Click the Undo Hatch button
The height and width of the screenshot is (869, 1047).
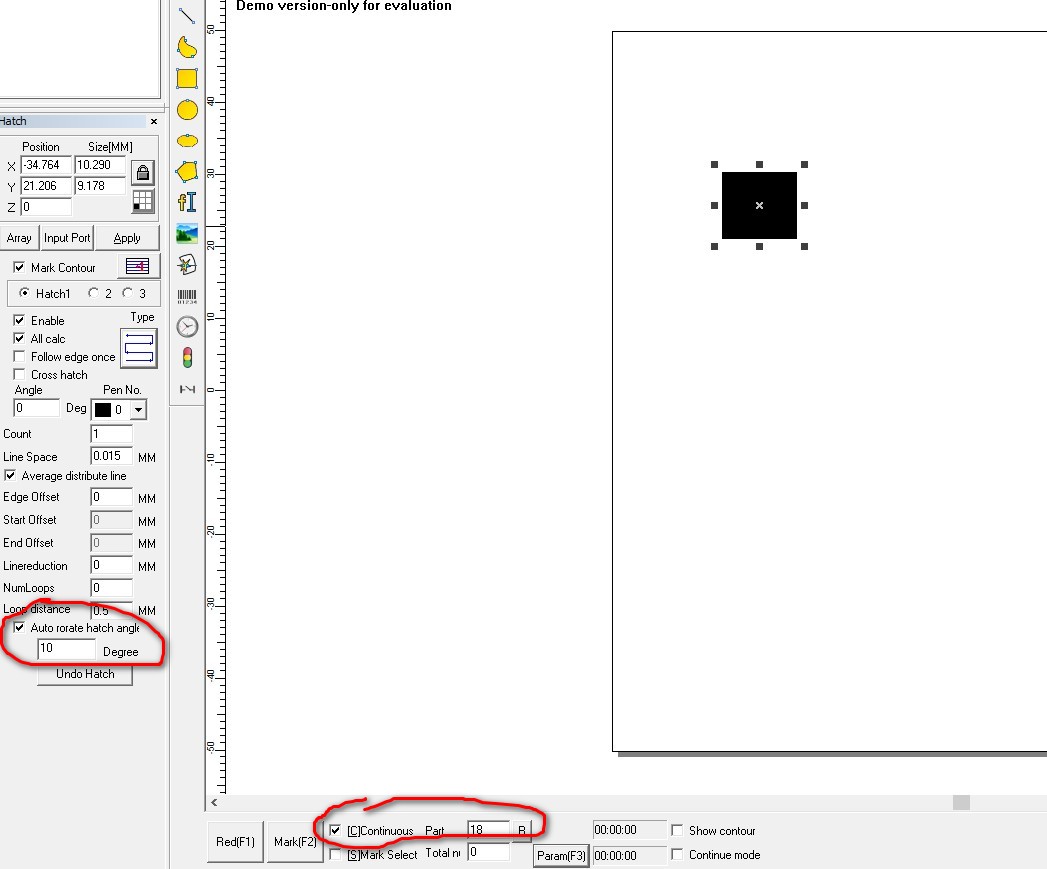click(85, 674)
